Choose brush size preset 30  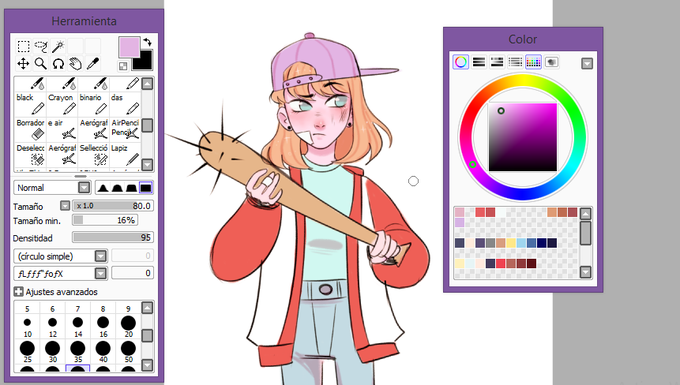pyautogui.click(x=52, y=351)
